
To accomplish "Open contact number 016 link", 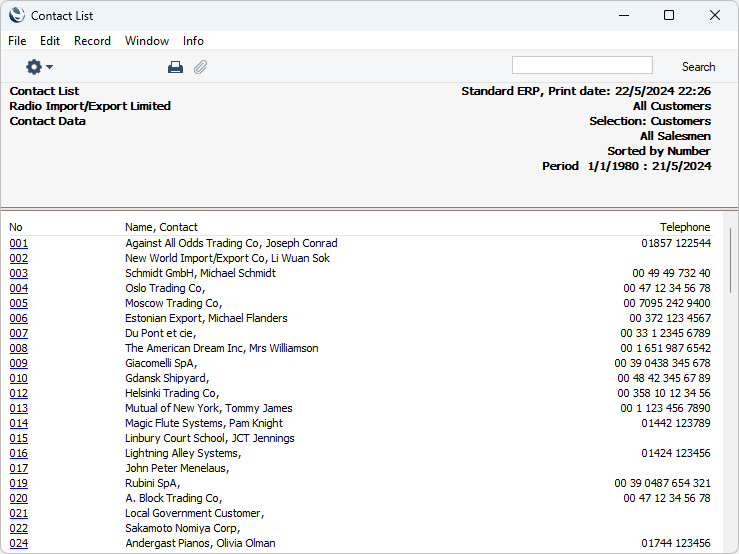I will (x=18, y=453).
